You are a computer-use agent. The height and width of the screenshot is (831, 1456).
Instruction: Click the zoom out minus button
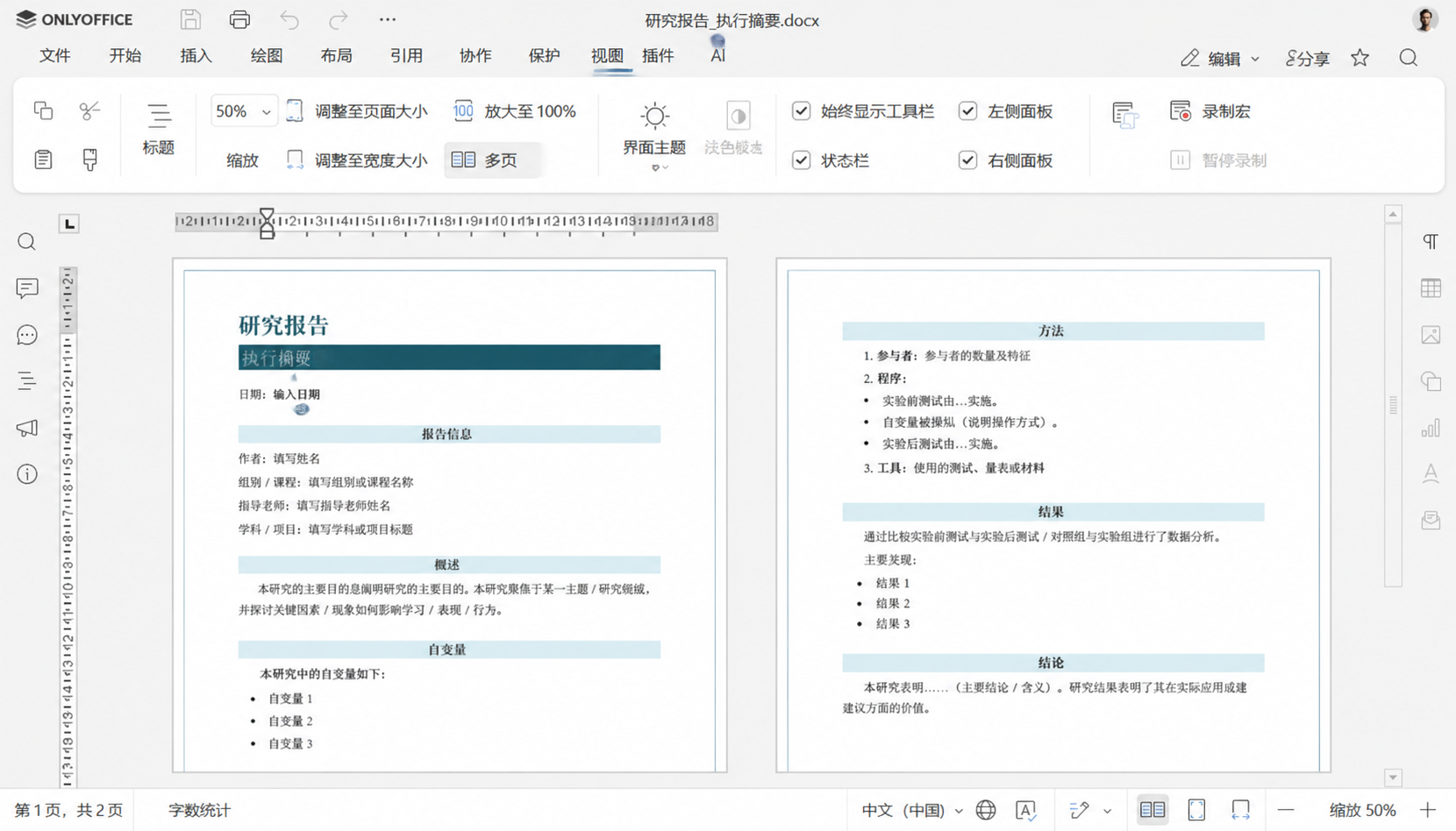tap(1286, 810)
